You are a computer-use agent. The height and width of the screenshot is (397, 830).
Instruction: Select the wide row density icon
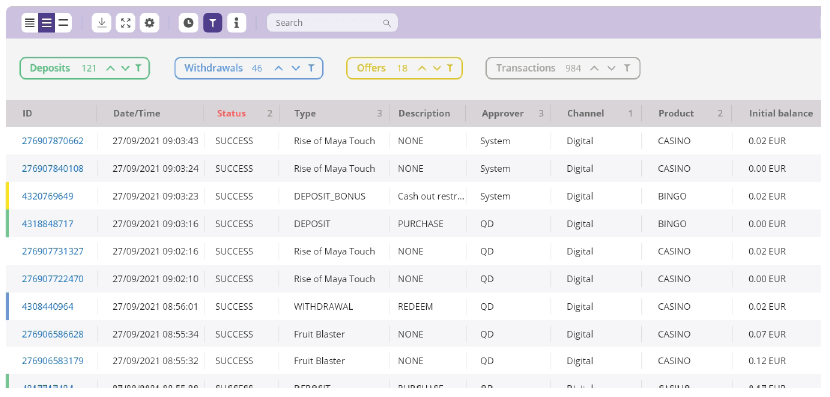coord(63,23)
